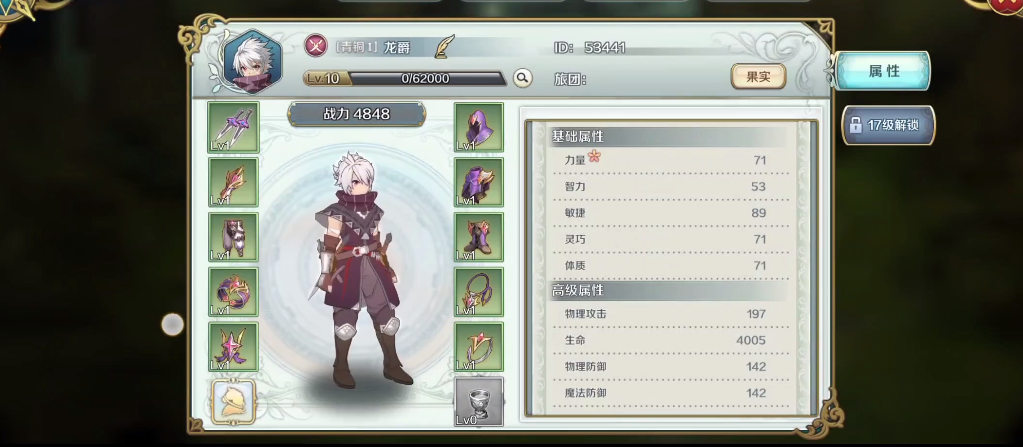
Task: Open the boots equipment slot
Action: [479, 237]
